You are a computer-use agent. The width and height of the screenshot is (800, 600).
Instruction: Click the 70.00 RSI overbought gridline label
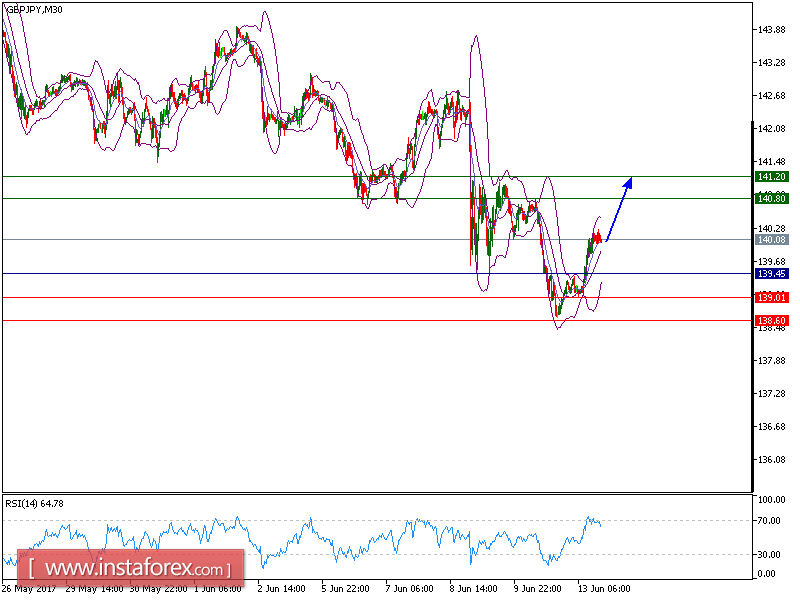766,521
